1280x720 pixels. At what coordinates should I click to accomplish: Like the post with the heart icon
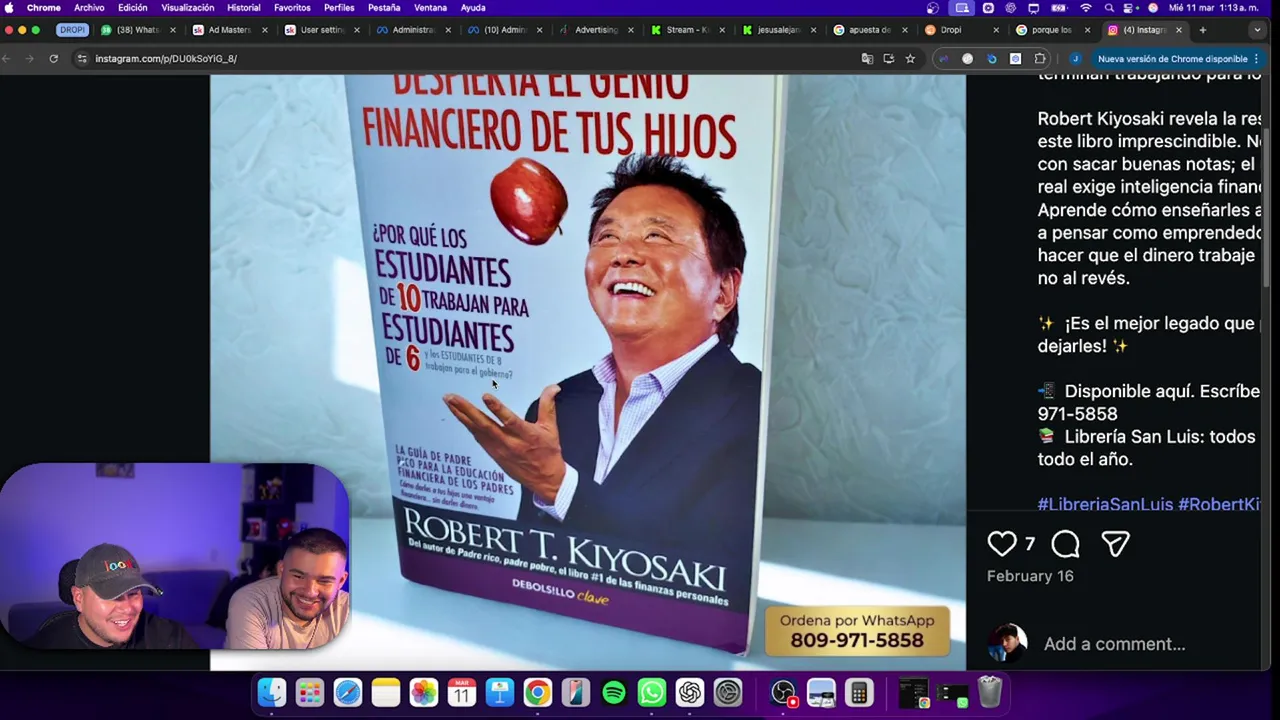1001,544
